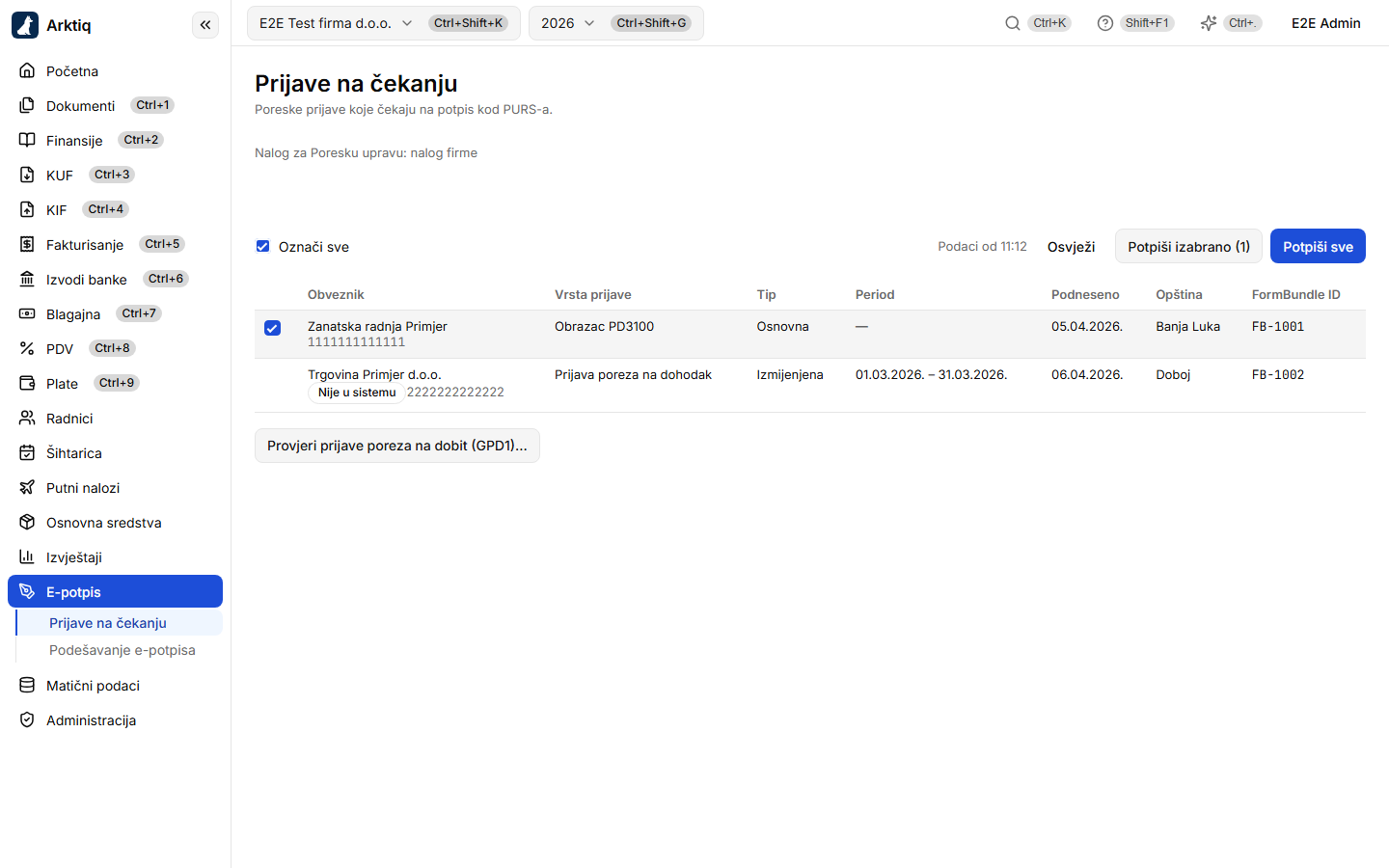1389x868 pixels.
Task: Click the Fakturisanje receipt icon
Action: pyautogui.click(x=27, y=244)
